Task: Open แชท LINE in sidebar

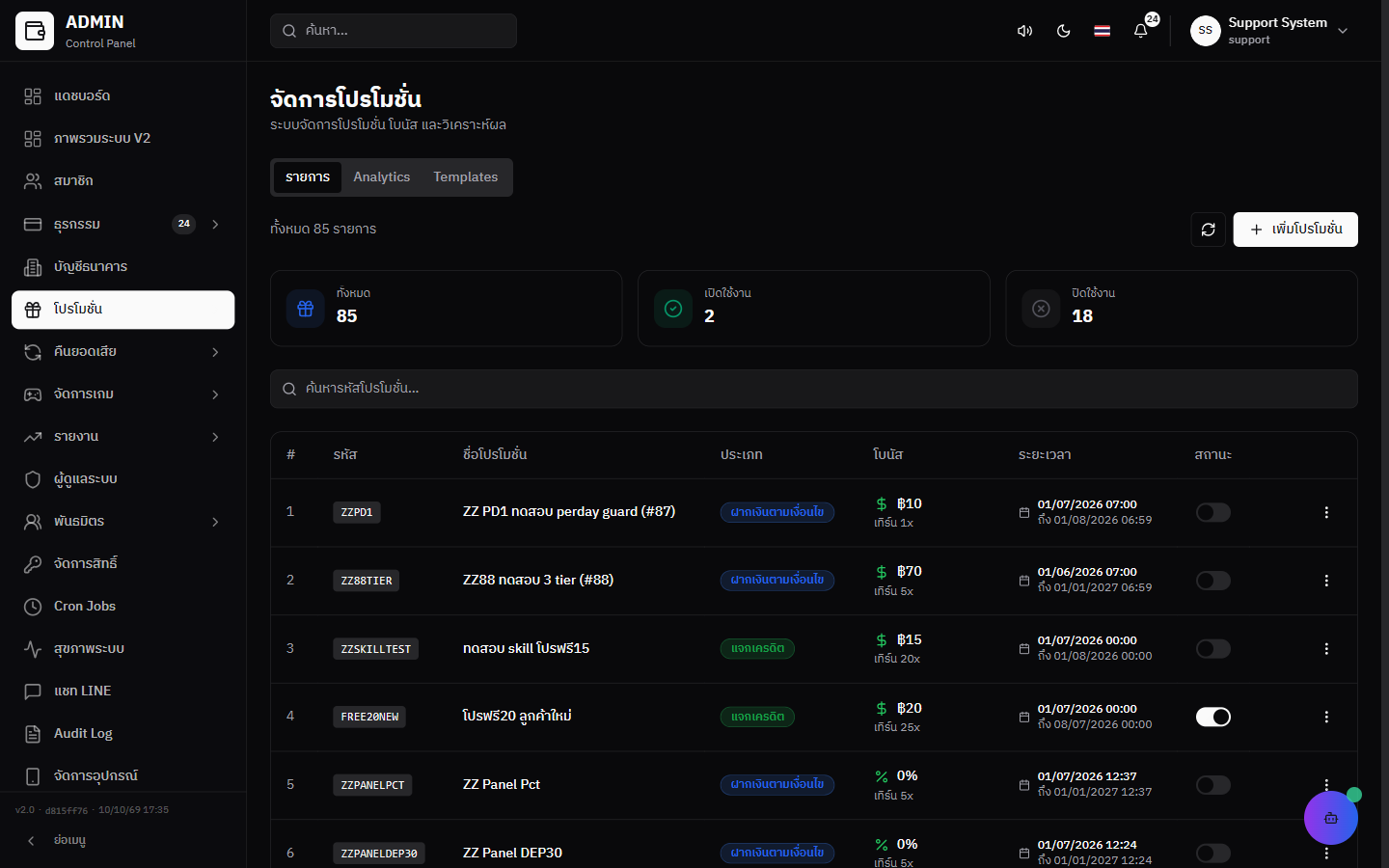Action: tap(123, 692)
